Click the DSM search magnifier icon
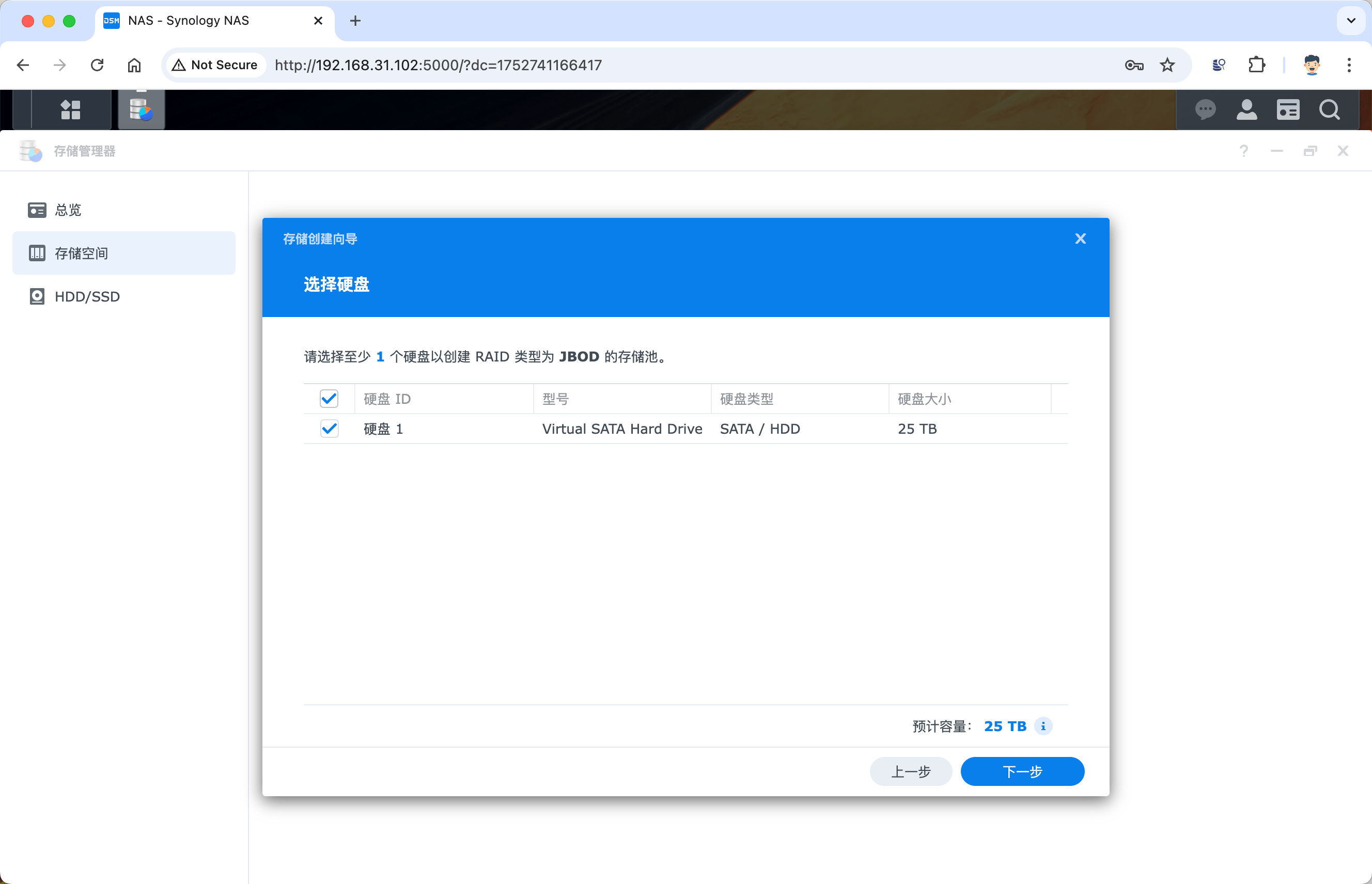This screenshot has height=884, width=1372. 1329,109
